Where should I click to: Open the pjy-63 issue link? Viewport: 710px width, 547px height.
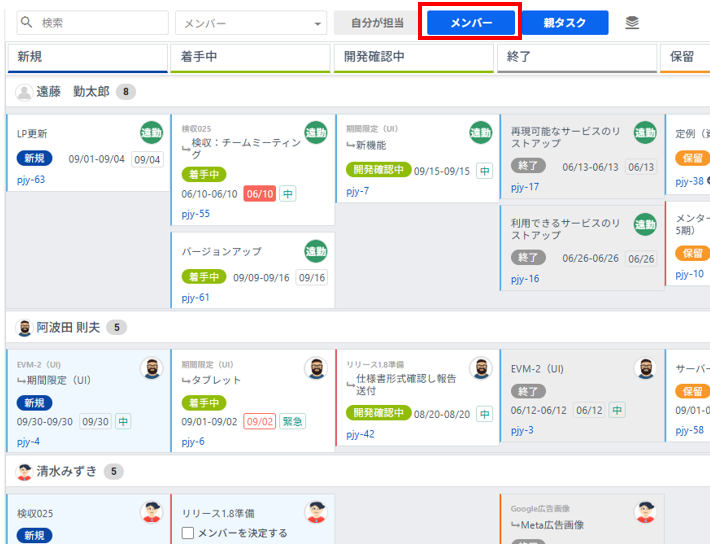[x=31, y=180]
